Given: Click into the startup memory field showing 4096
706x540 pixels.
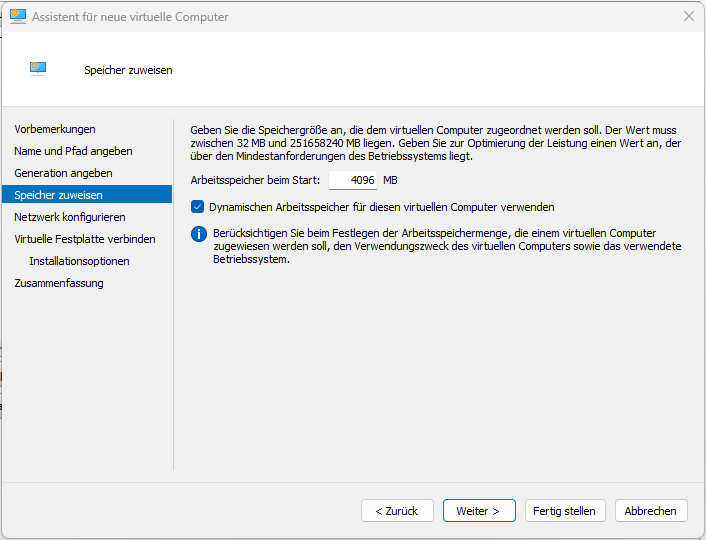Looking at the screenshot, I should (352, 180).
